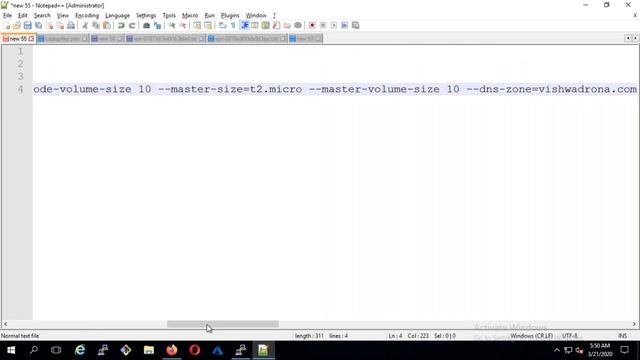
Task: Click the horizontal scrollbar right arrow
Action: 634,324
